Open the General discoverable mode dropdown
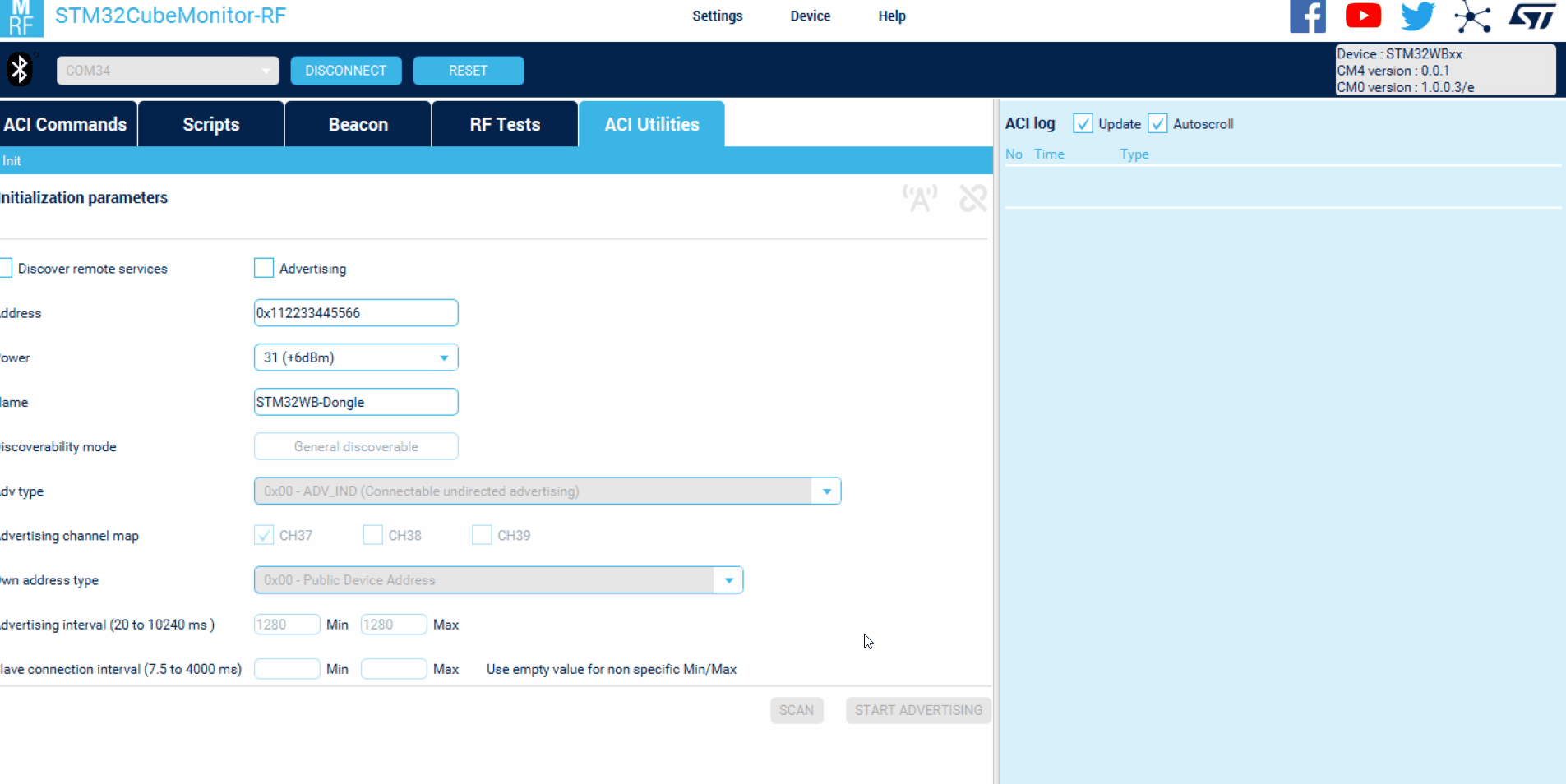The image size is (1566, 784). pyautogui.click(x=356, y=446)
